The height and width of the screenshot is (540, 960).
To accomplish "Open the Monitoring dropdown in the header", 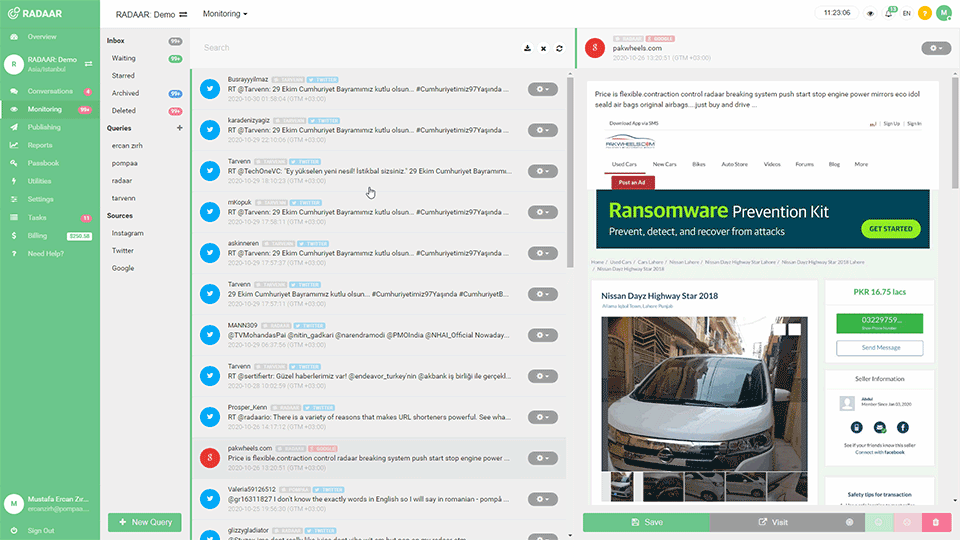I will click(225, 13).
